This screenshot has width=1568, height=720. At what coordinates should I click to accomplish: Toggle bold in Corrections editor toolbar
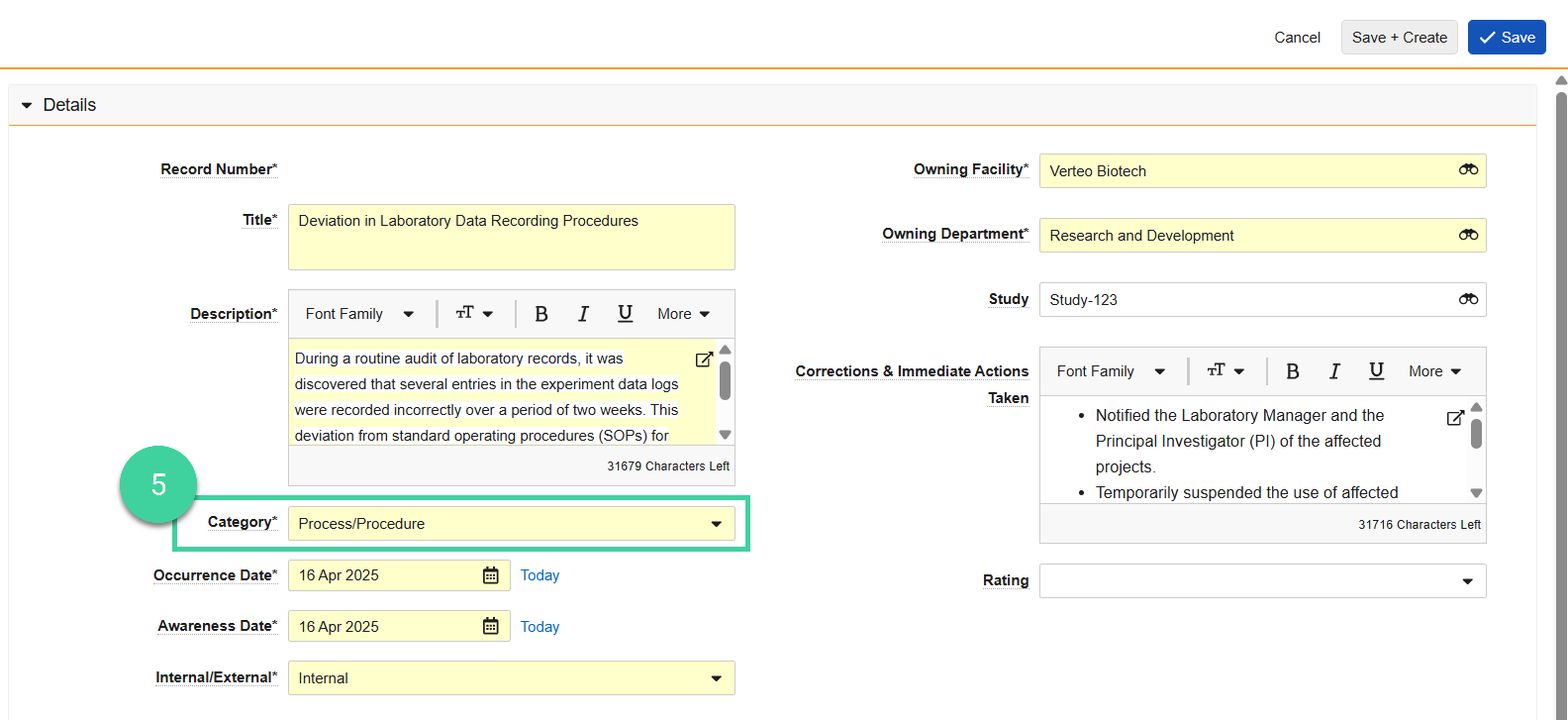pyautogui.click(x=1293, y=371)
